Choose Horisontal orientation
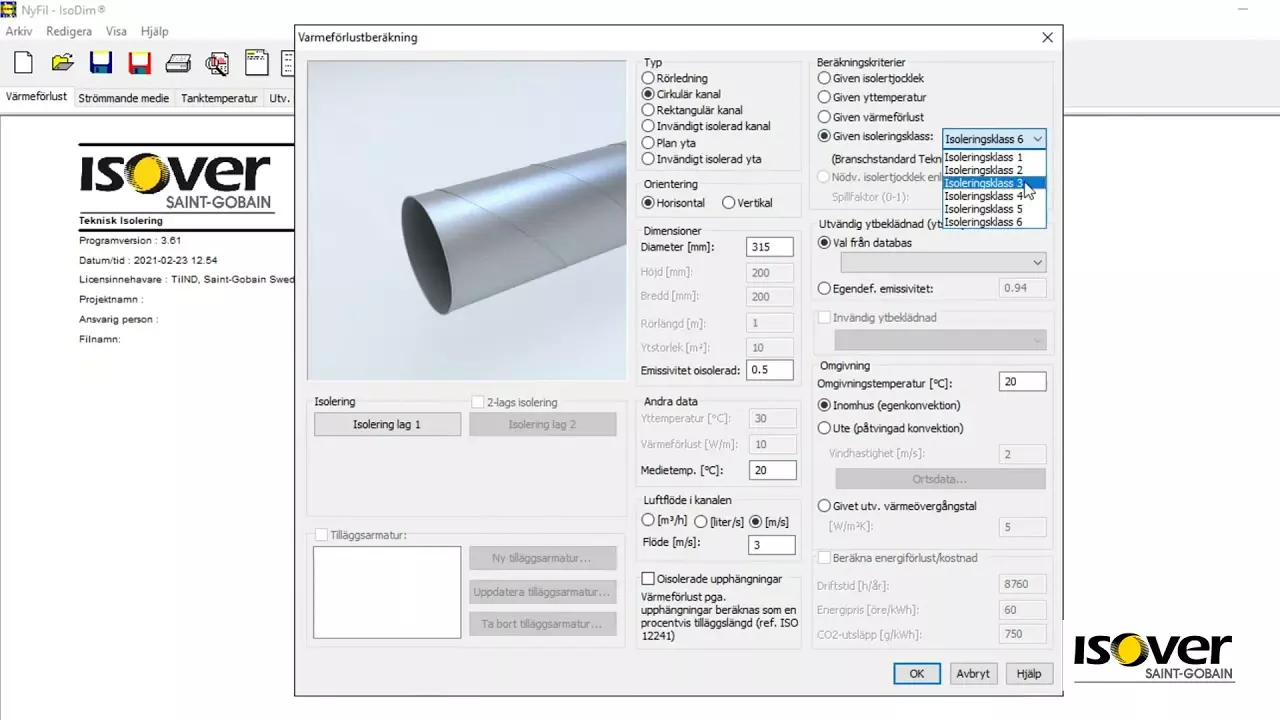1280x720 pixels. [x=673, y=203]
